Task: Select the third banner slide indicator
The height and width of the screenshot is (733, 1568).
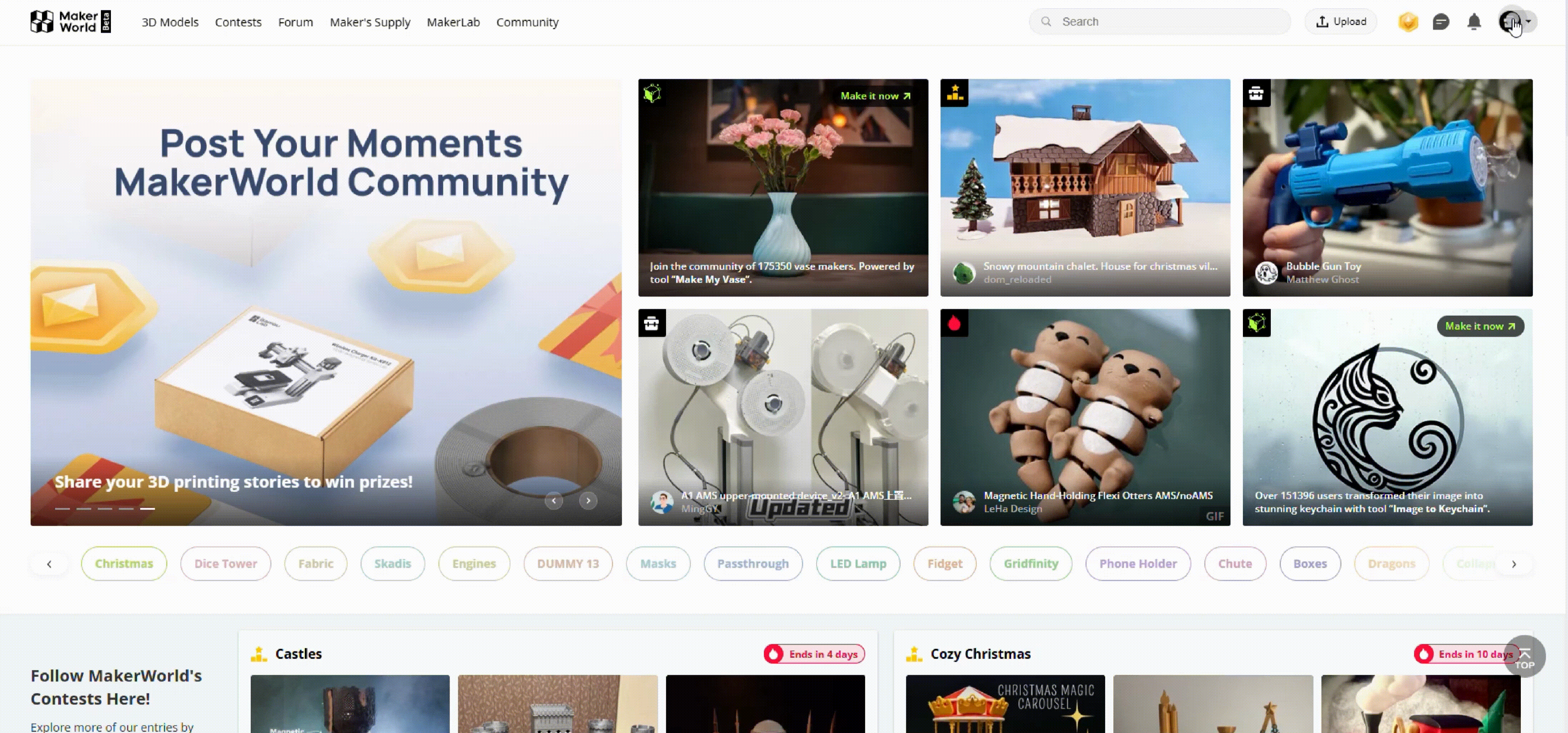Action: pyautogui.click(x=105, y=508)
